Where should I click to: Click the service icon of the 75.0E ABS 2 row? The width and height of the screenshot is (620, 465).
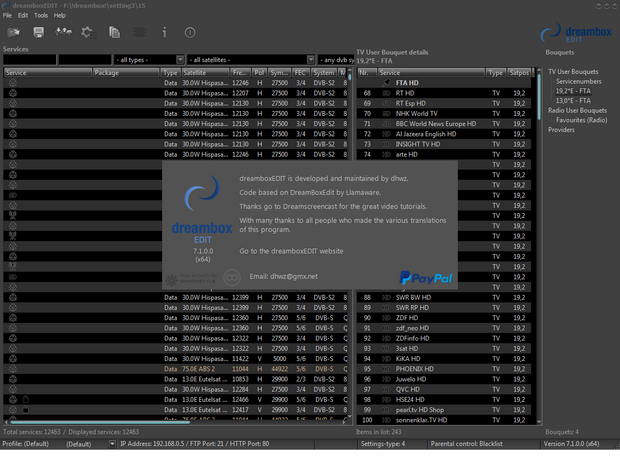coord(13,369)
